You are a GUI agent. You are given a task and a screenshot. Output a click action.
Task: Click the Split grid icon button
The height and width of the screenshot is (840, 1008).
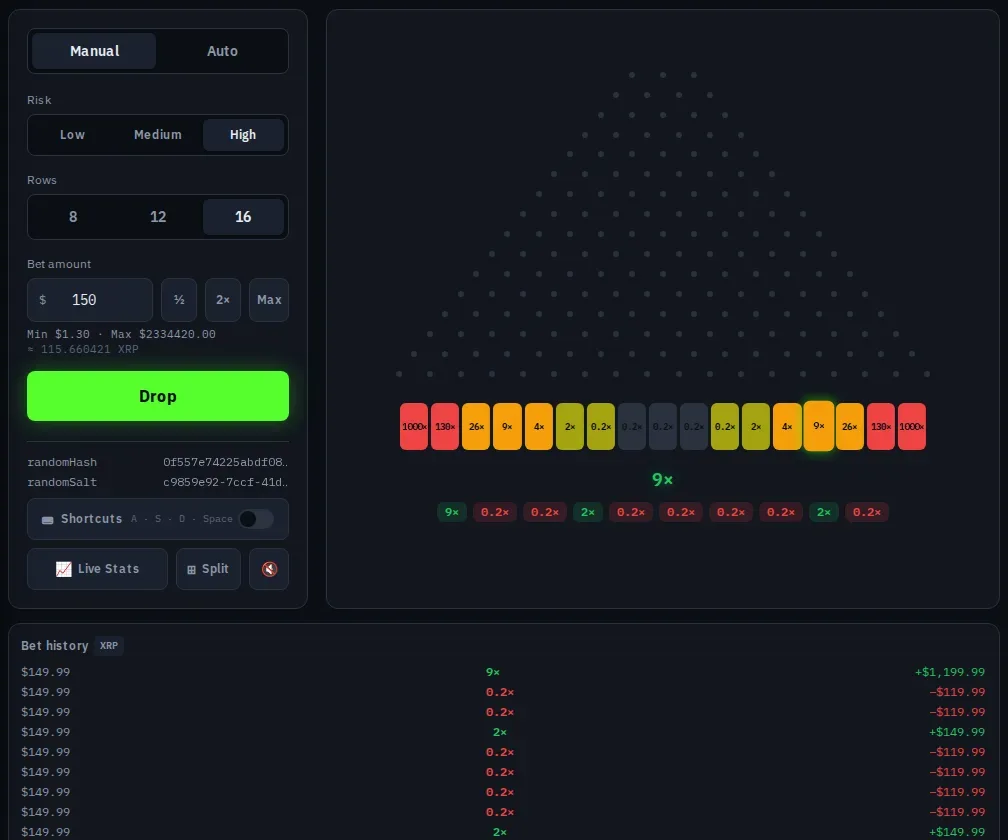click(208, 569)
